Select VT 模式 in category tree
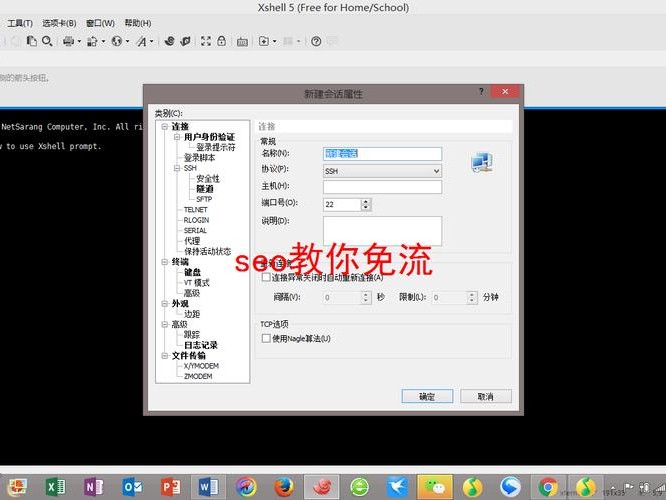666x500 pixels. (197, 283)
